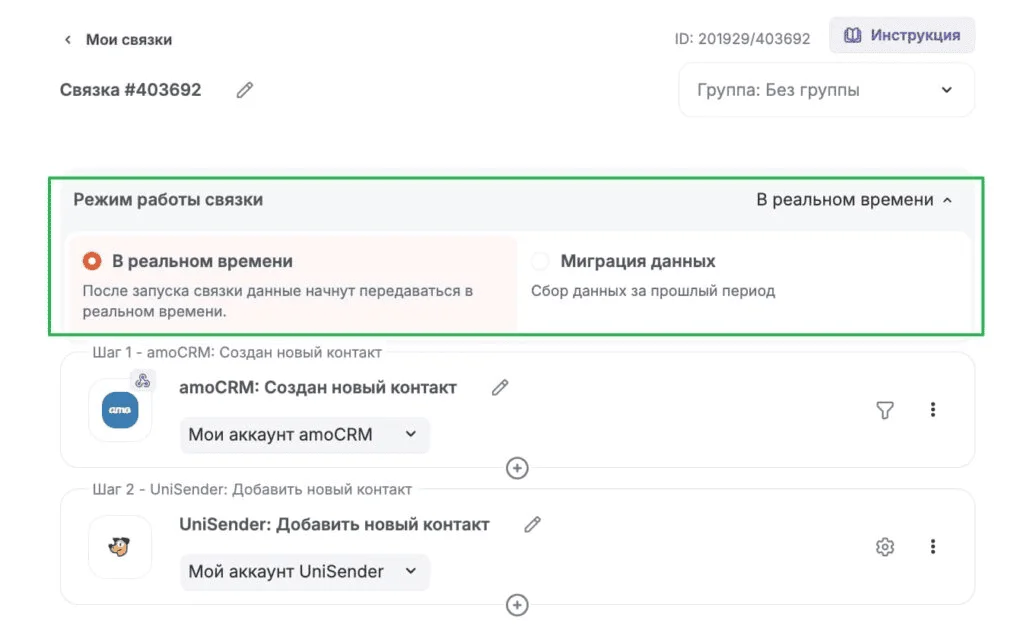Viewport: 1024px width, 630px height.
Task: Open the Мой аккаунт UniSender account dropdown
Action: pos(304,572)
